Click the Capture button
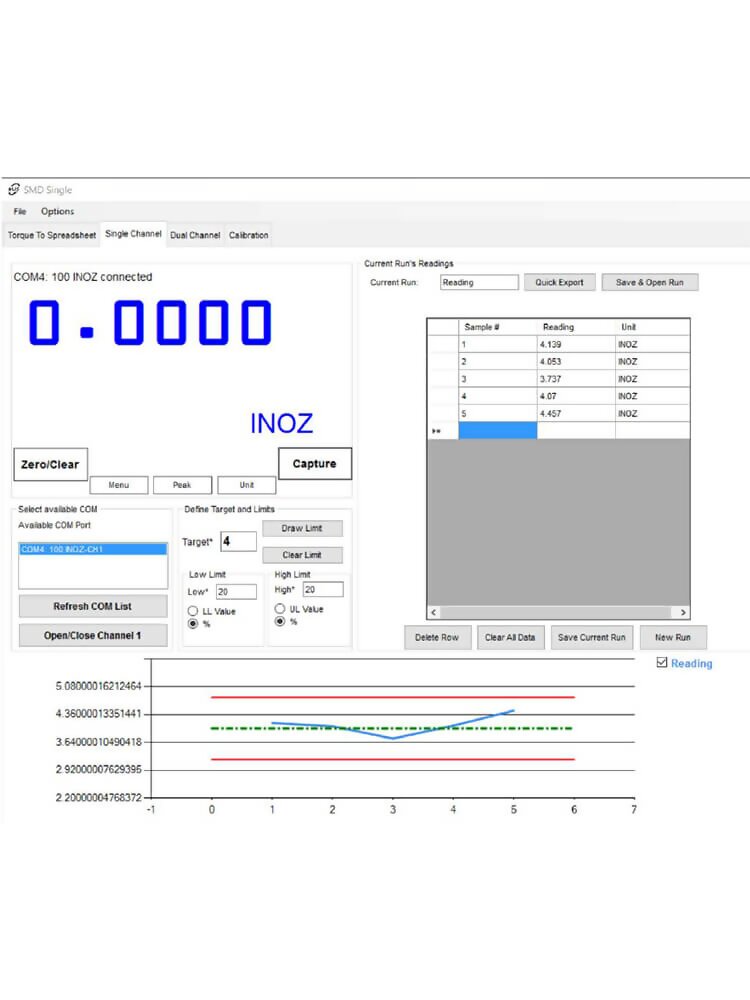 [x=314, y=464]
